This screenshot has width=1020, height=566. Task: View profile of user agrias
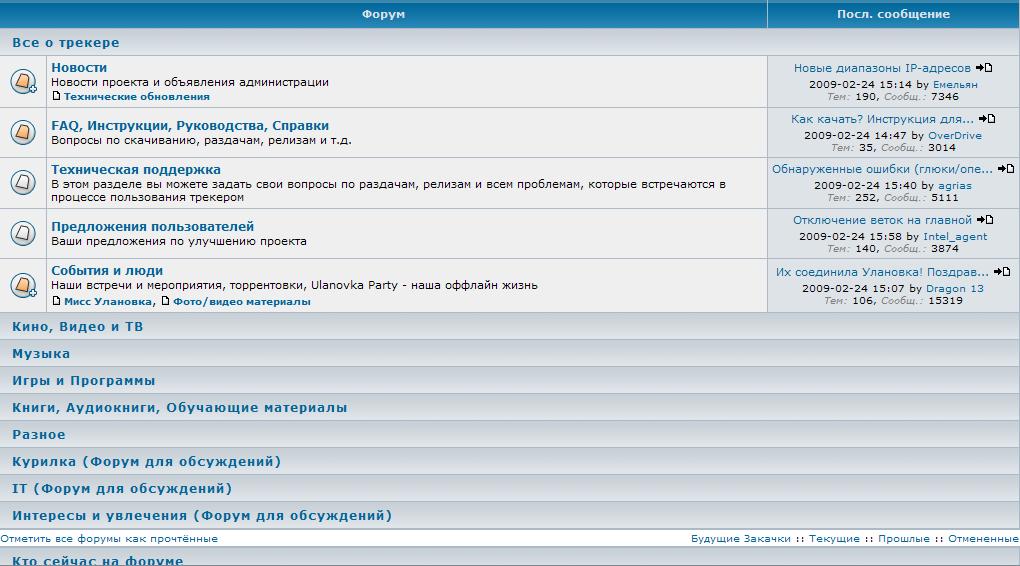pos(955,185)
